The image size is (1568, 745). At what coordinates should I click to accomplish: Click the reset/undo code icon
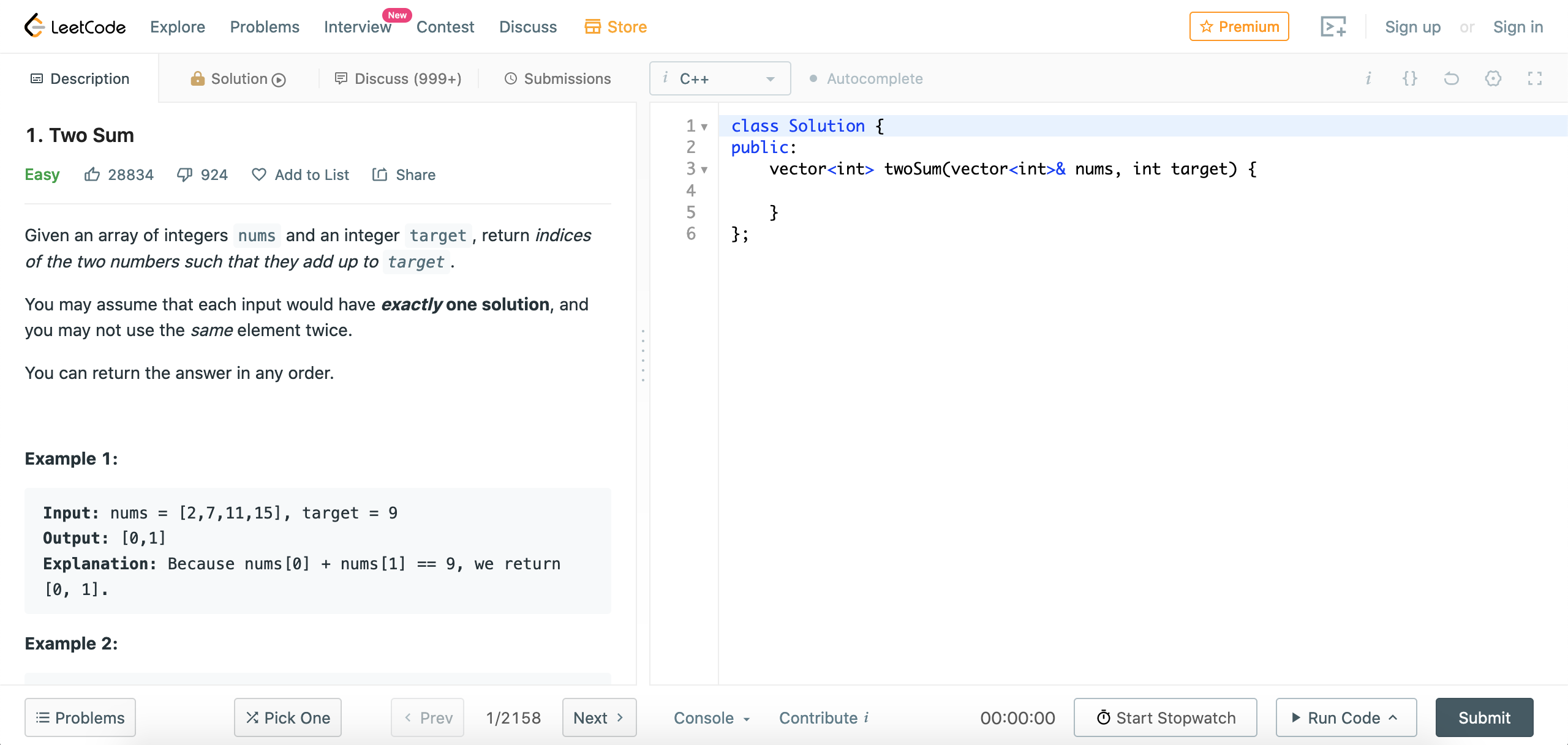click(1452, 78)
